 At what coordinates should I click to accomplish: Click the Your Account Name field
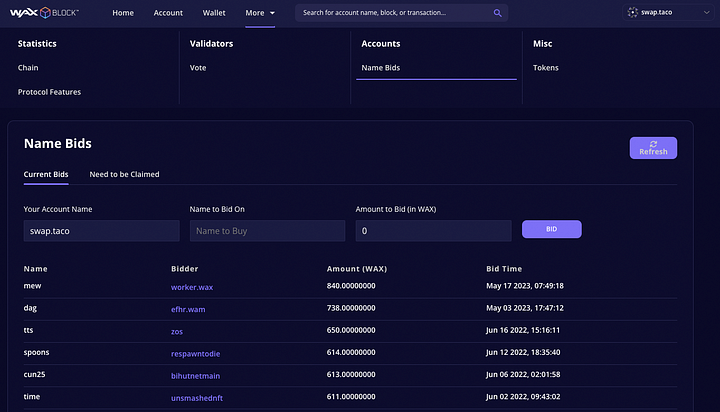click(101, 231)
